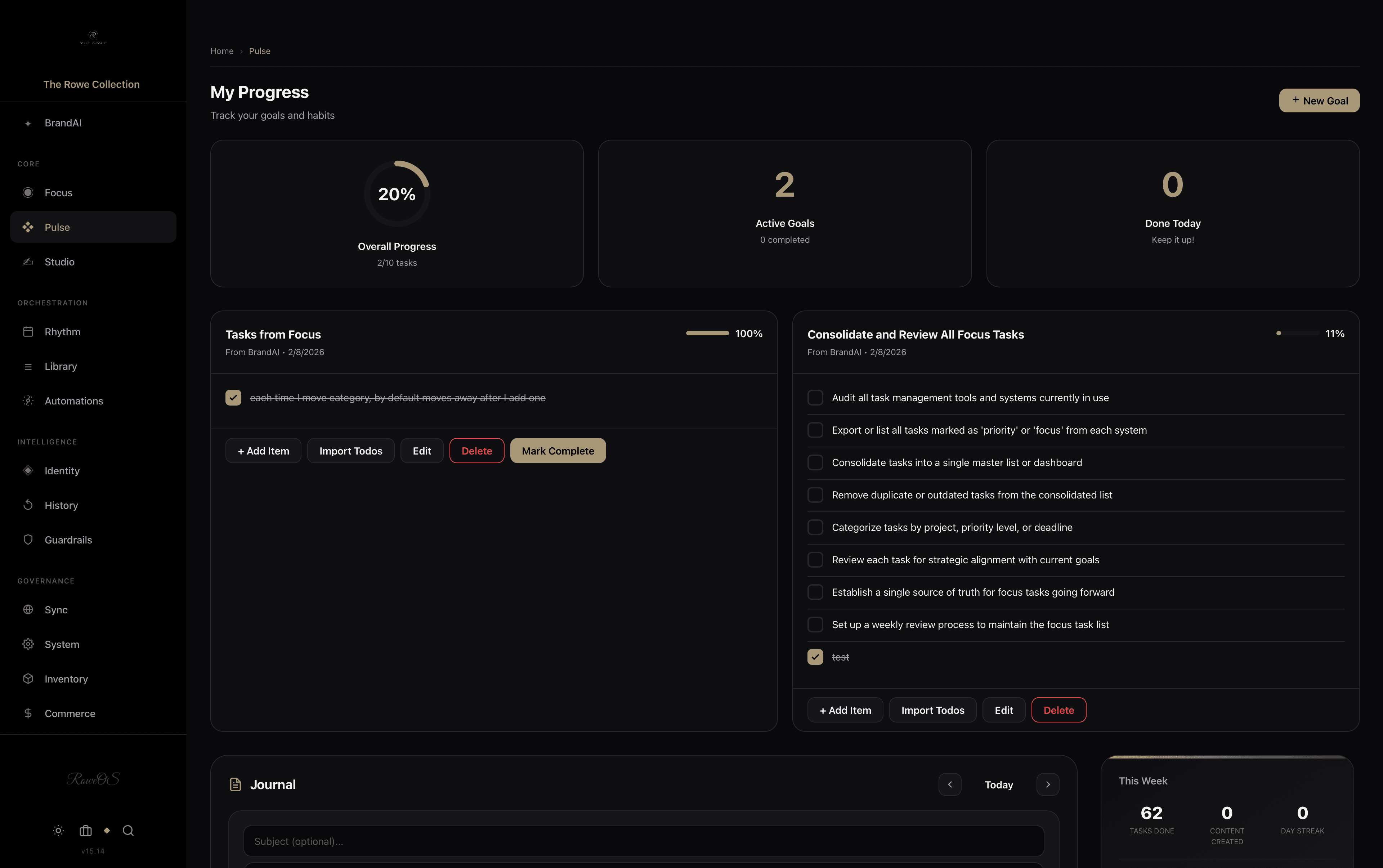Open Studio from the sidebar icon

pos(28,262)
